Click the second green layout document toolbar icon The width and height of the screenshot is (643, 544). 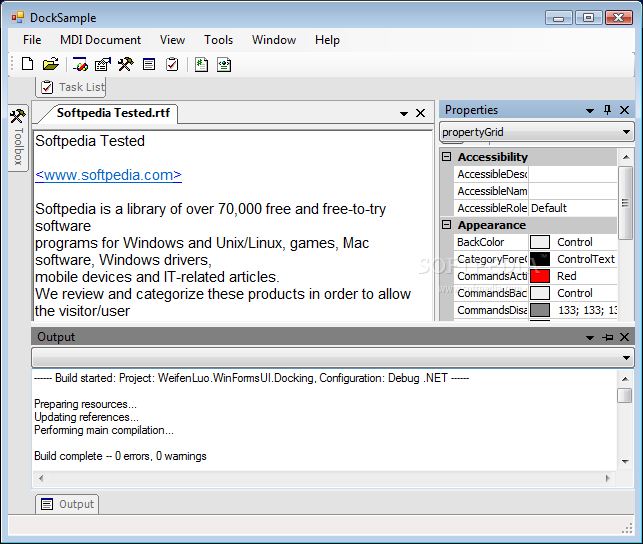click(224, 64)
